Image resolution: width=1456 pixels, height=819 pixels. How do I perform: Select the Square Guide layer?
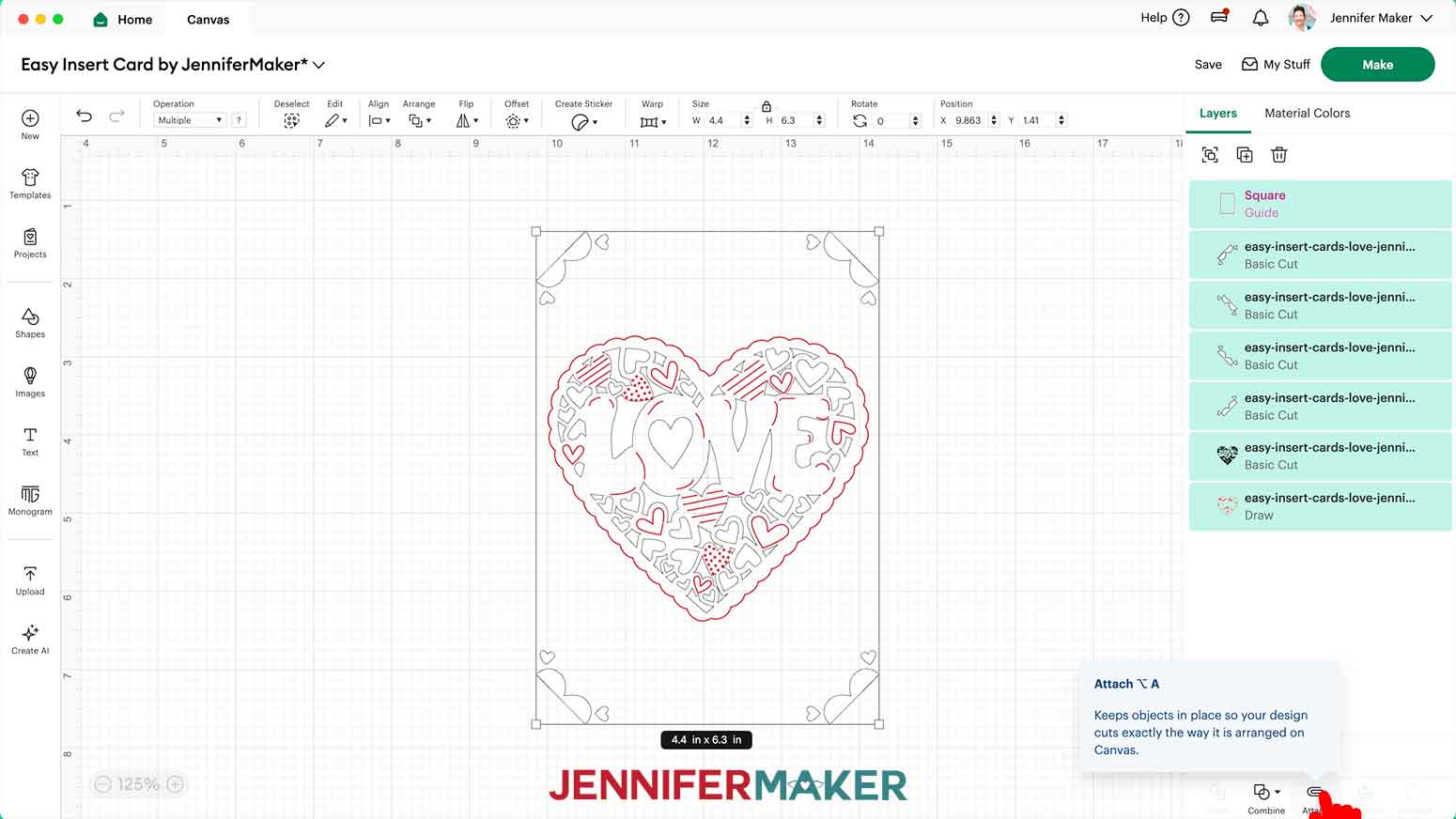click(1321, 204)
